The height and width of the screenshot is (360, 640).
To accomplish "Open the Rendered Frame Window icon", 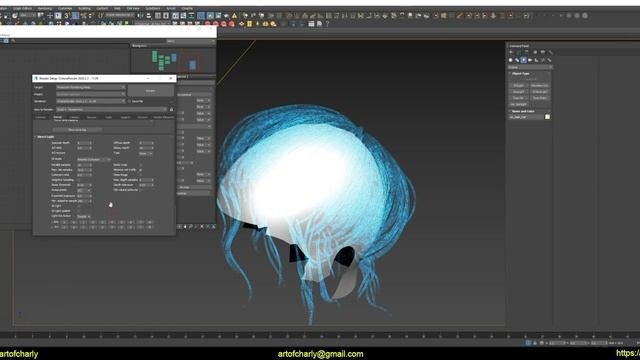I will (x=218, y=16).
